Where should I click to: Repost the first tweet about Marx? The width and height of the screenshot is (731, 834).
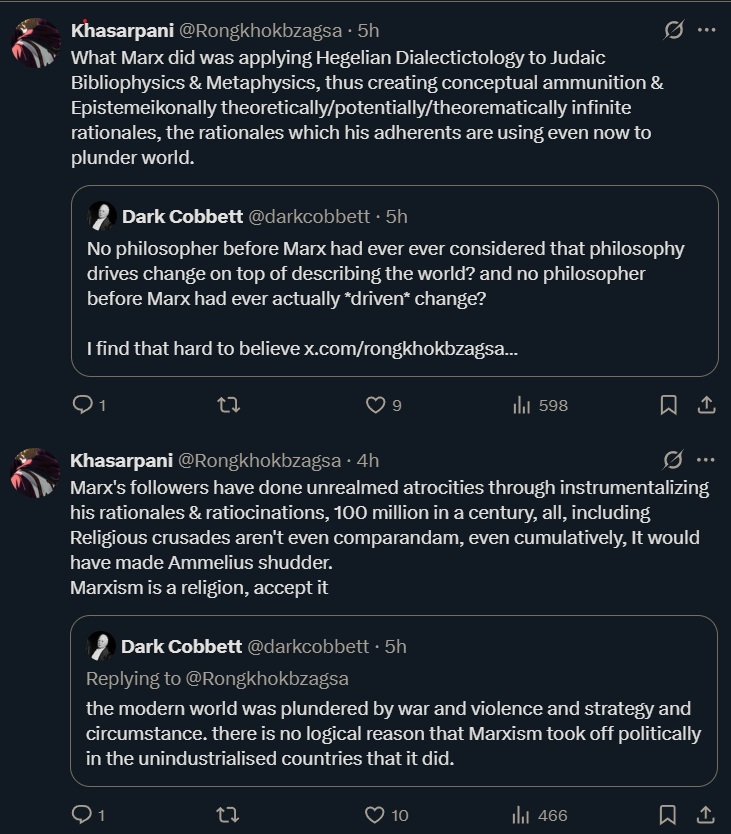pyautogui.click(x=228, y=405)
